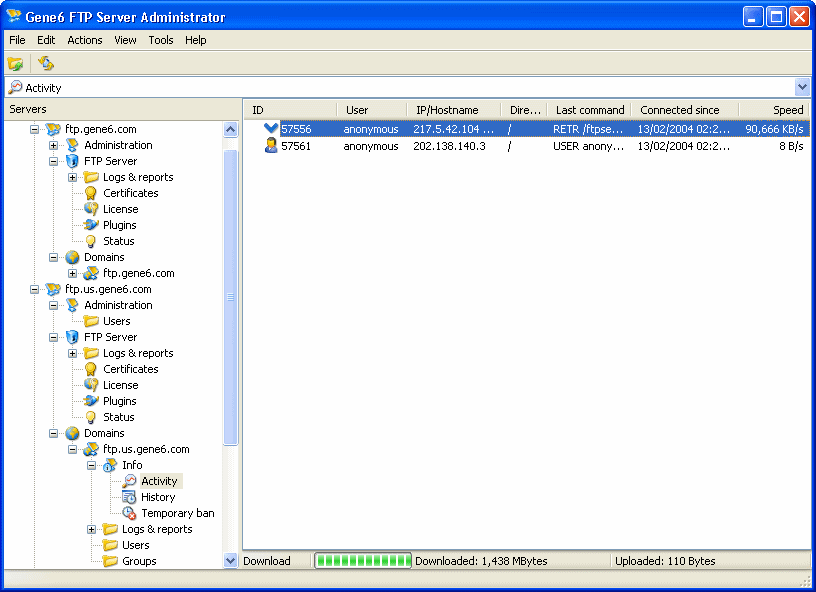Open the Tools menu

[160, 40]
